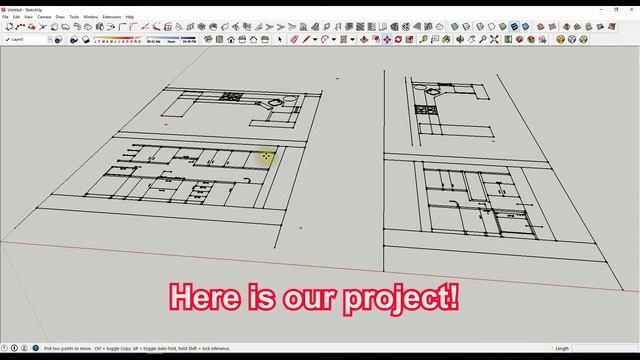This screenshot has height=360, width=640.
Task: Expand the Arc tool dropdown arrow
Action: (334, 40)
